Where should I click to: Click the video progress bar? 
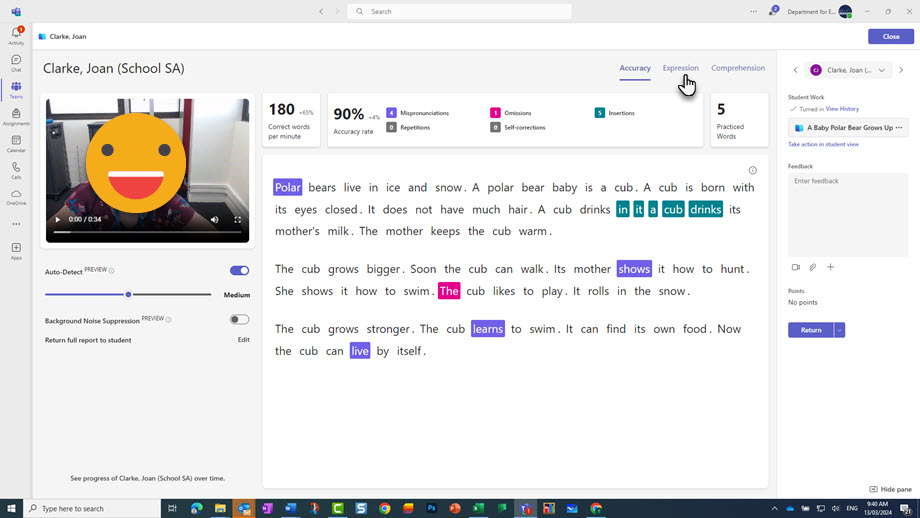pos(147,232)
